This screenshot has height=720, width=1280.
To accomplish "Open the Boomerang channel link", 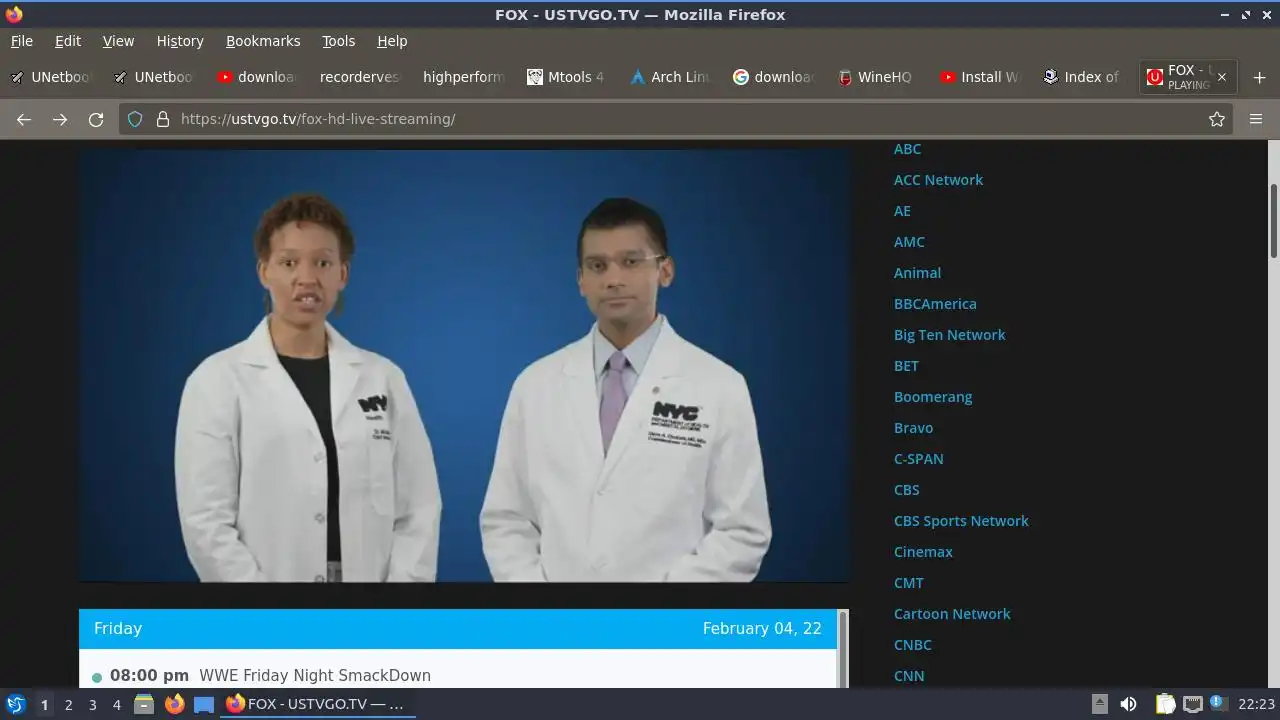I will click(933, 397).
